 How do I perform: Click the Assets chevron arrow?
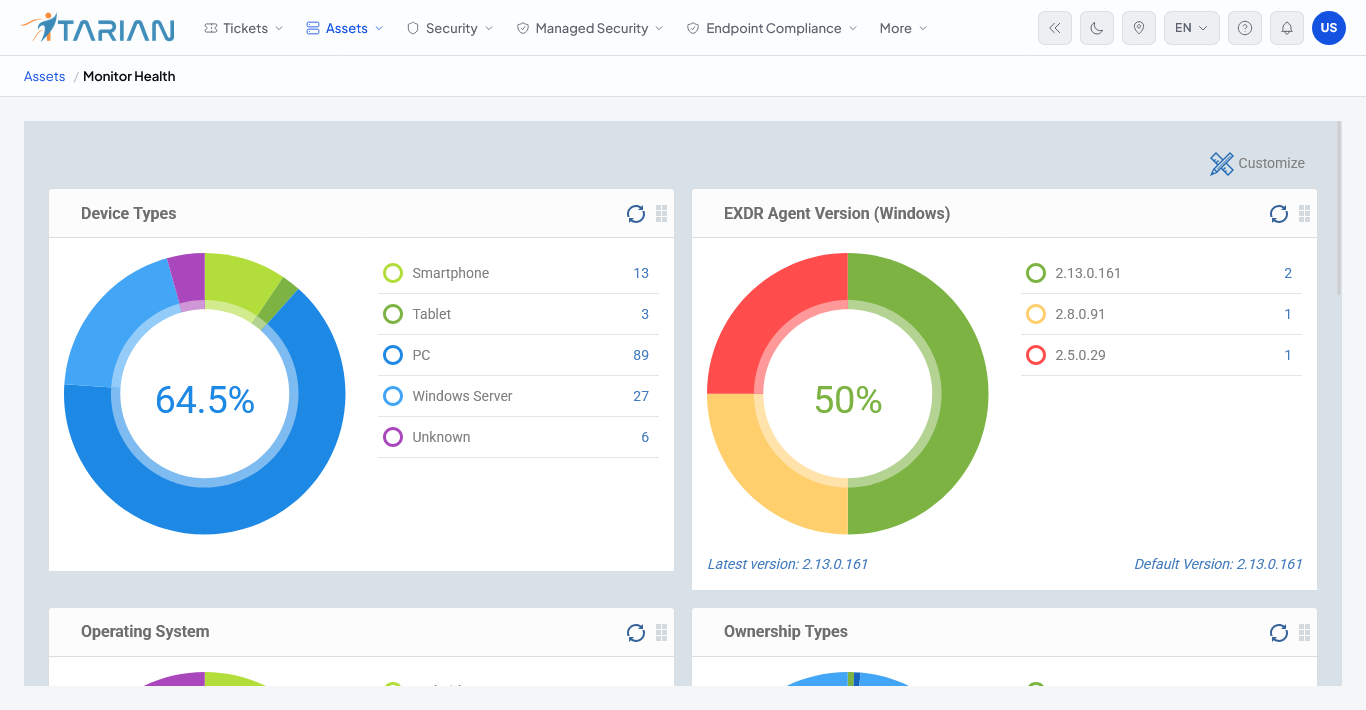379,28
